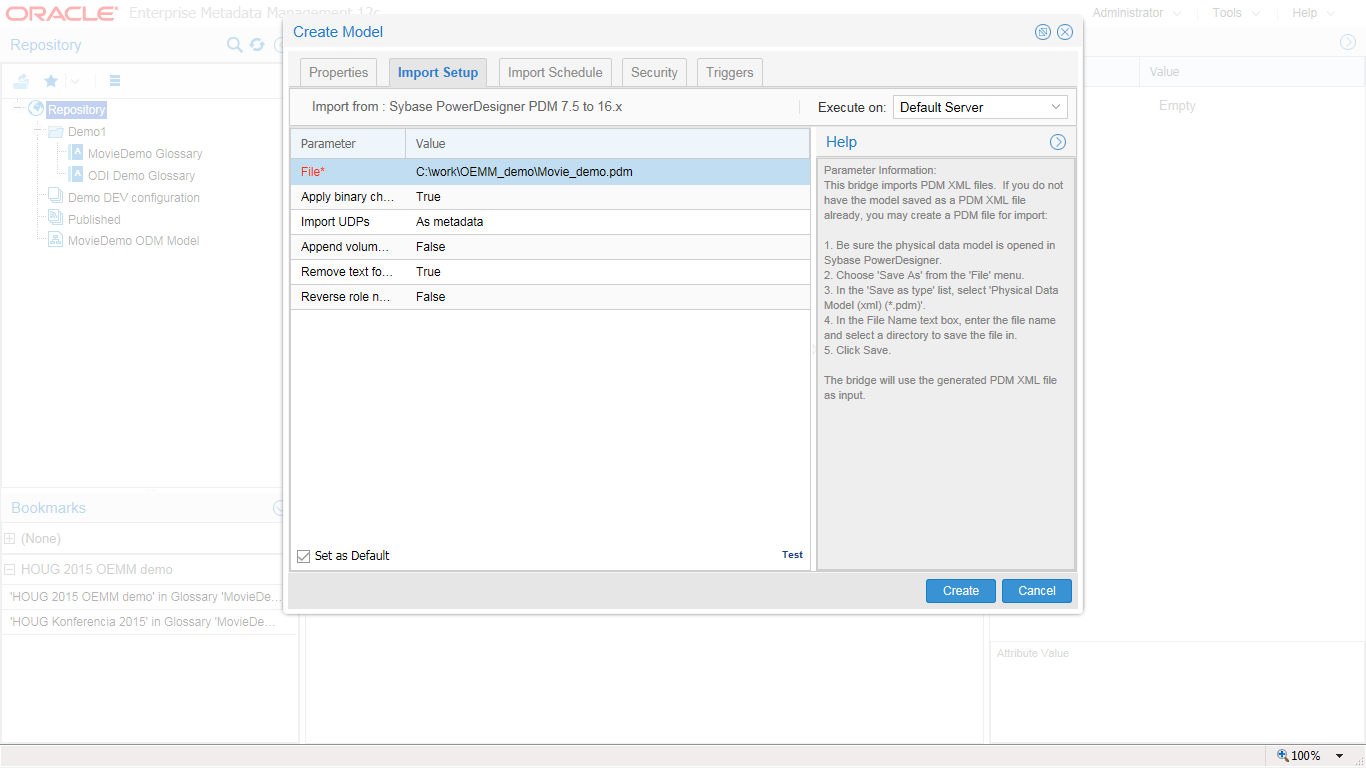This screenshot has height=768, width=1366.
Task: Select ODI Demo Glossary in the tree
Action: point(141,176)
